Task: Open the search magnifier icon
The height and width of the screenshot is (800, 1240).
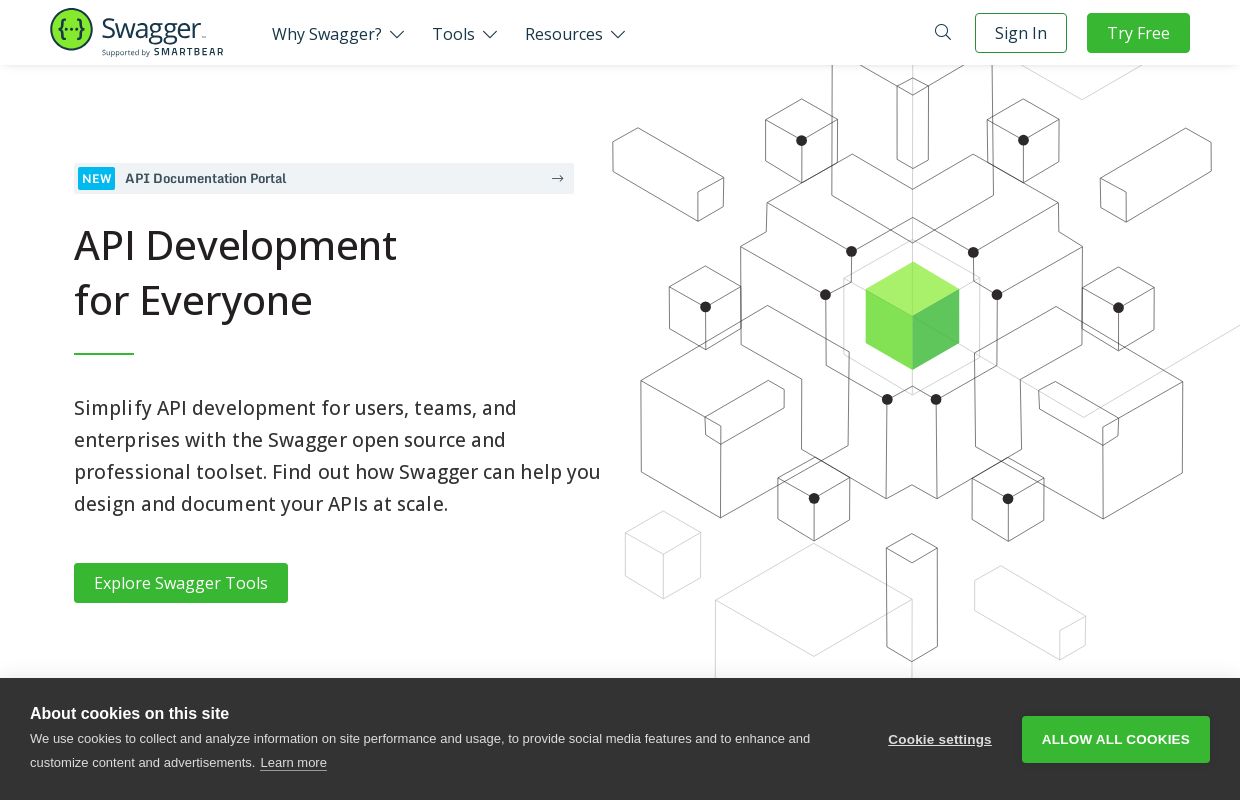Action: point(943,32)
